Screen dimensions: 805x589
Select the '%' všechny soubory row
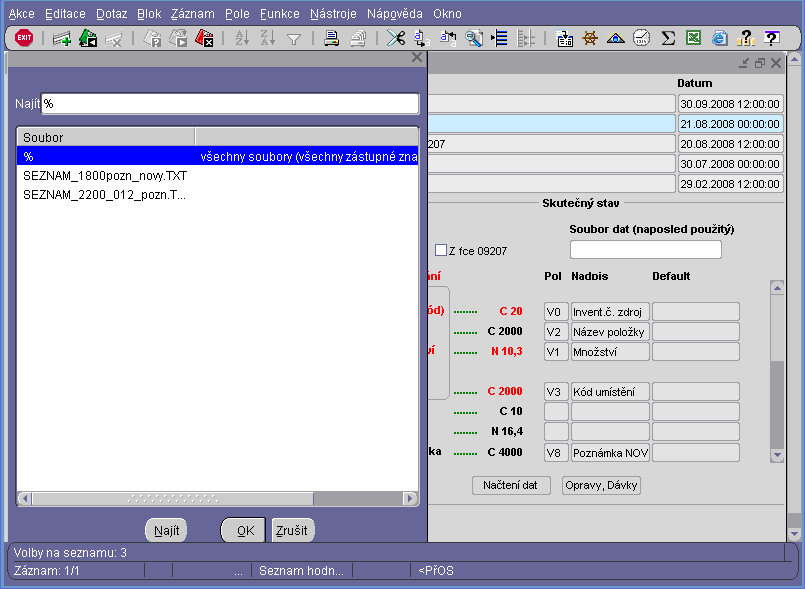[x=218, y=156]
